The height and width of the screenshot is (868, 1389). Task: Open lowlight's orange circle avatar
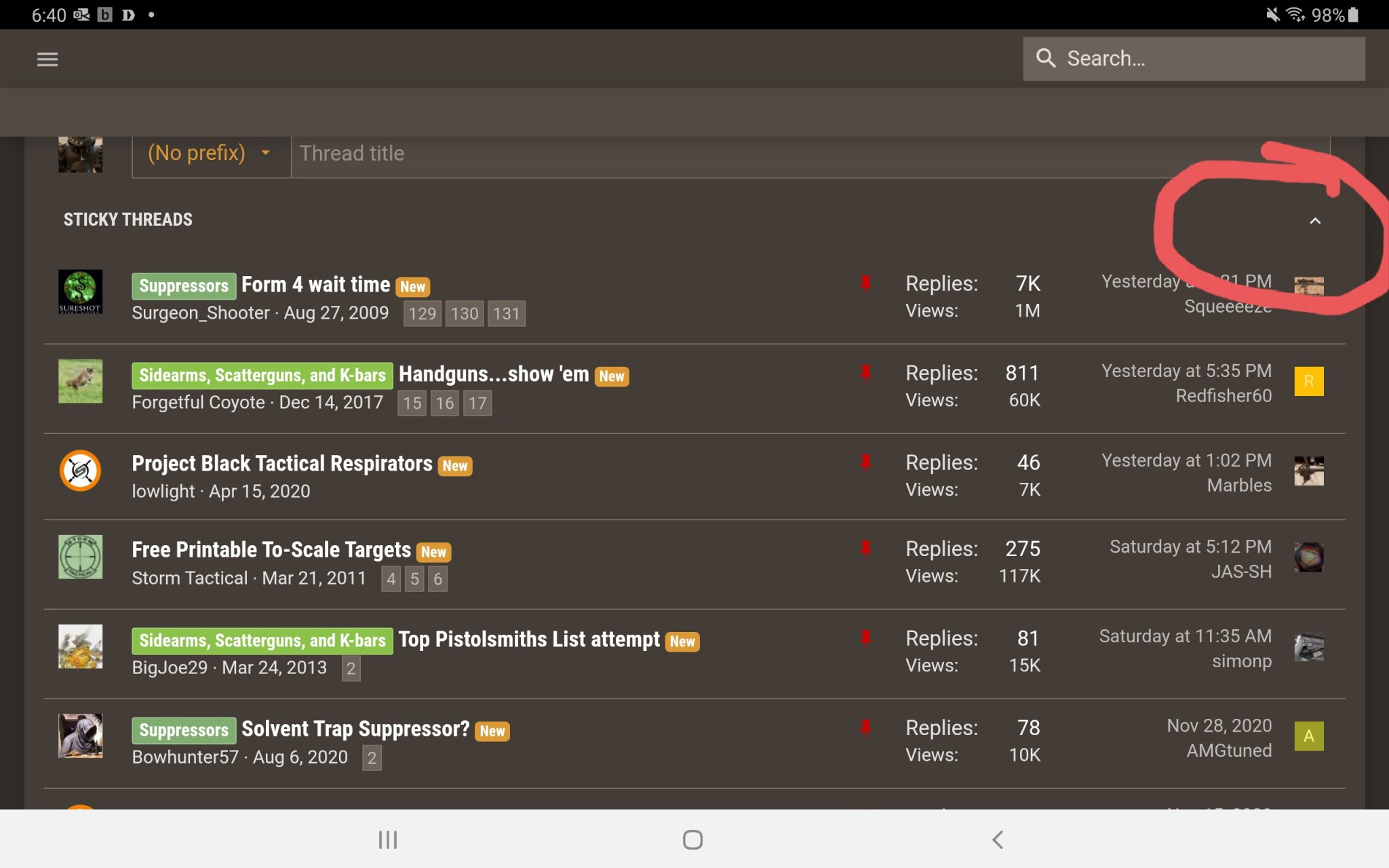80,471
